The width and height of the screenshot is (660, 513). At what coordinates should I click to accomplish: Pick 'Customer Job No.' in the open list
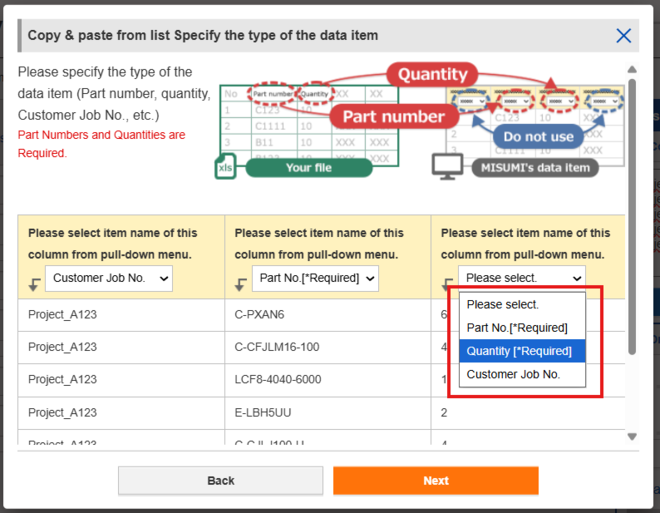[522, 374]
